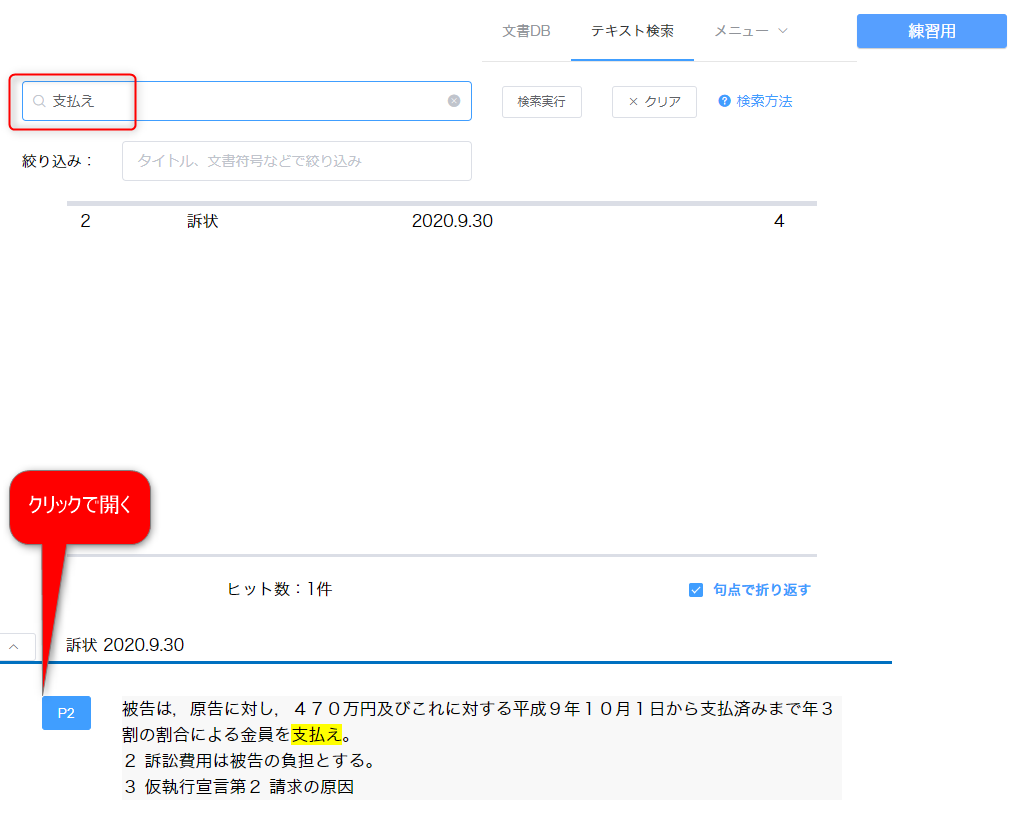Open the blue P2 page badge
The width and height of the screenshot is (1012, 813).
66,713
